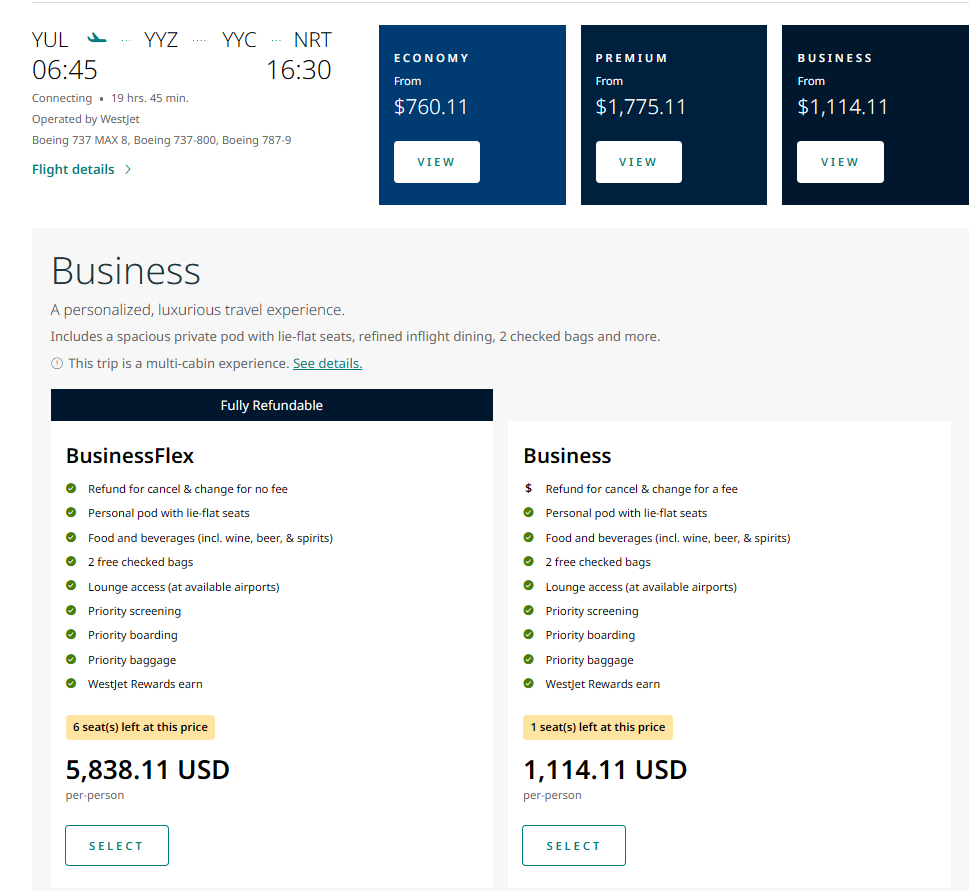Click green checkmark beside BusinessFlex refund feature

tap(71, 489)
